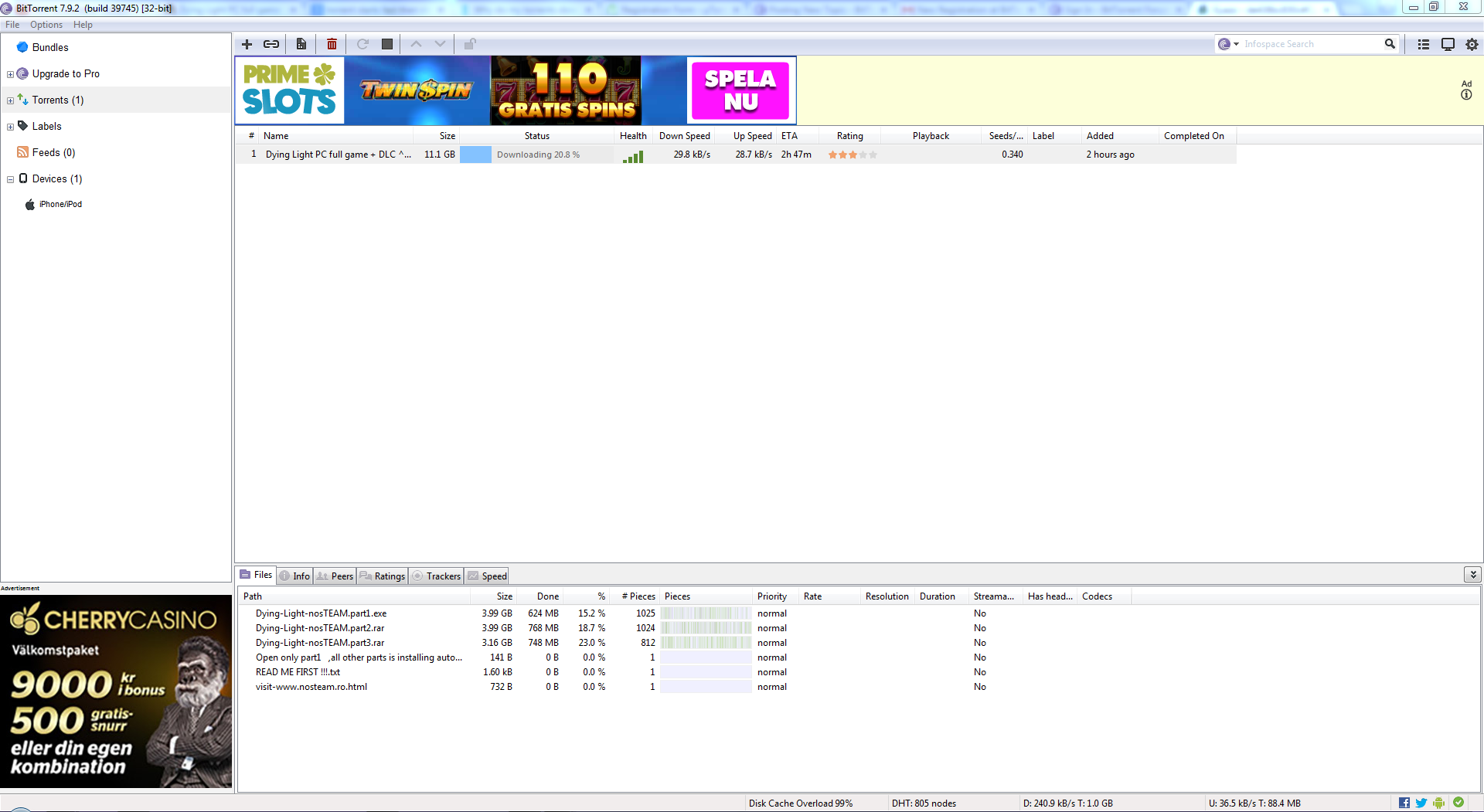Screen dimensions: 1484x812
Task: Sort files by the Path column
Action: coord(355,596)
